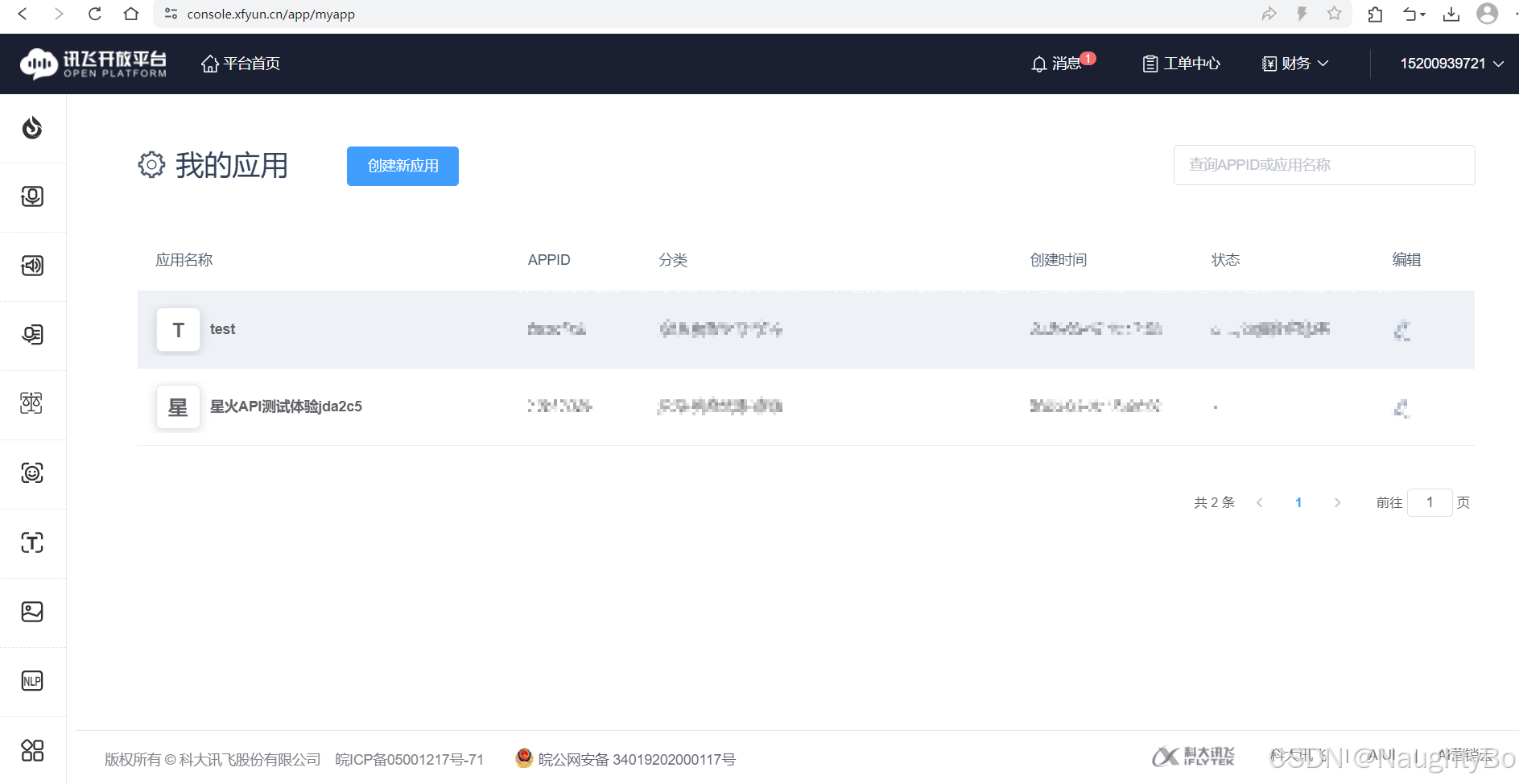Click 创建时间 column header
The width and height of the screenshot is (1519, 784).
[x=1059, y=260]
